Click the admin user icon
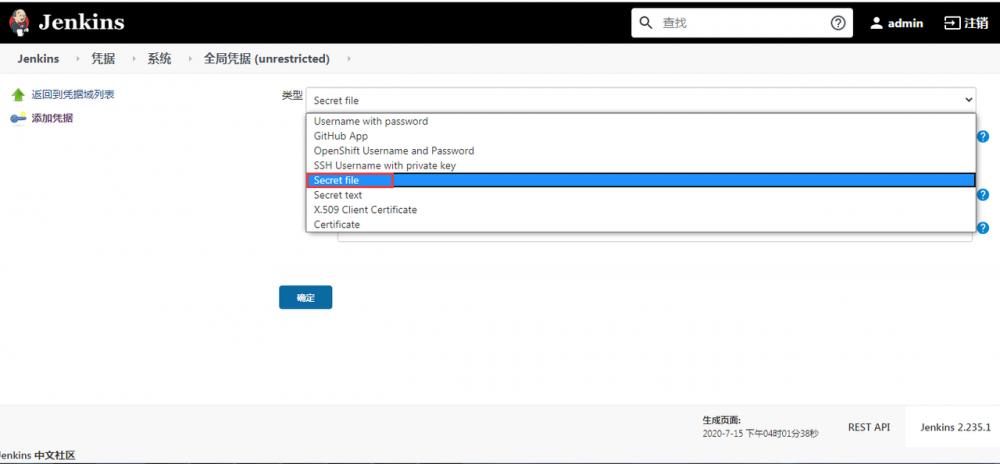This screenshot has height=464, width=1000. (876, 23)
